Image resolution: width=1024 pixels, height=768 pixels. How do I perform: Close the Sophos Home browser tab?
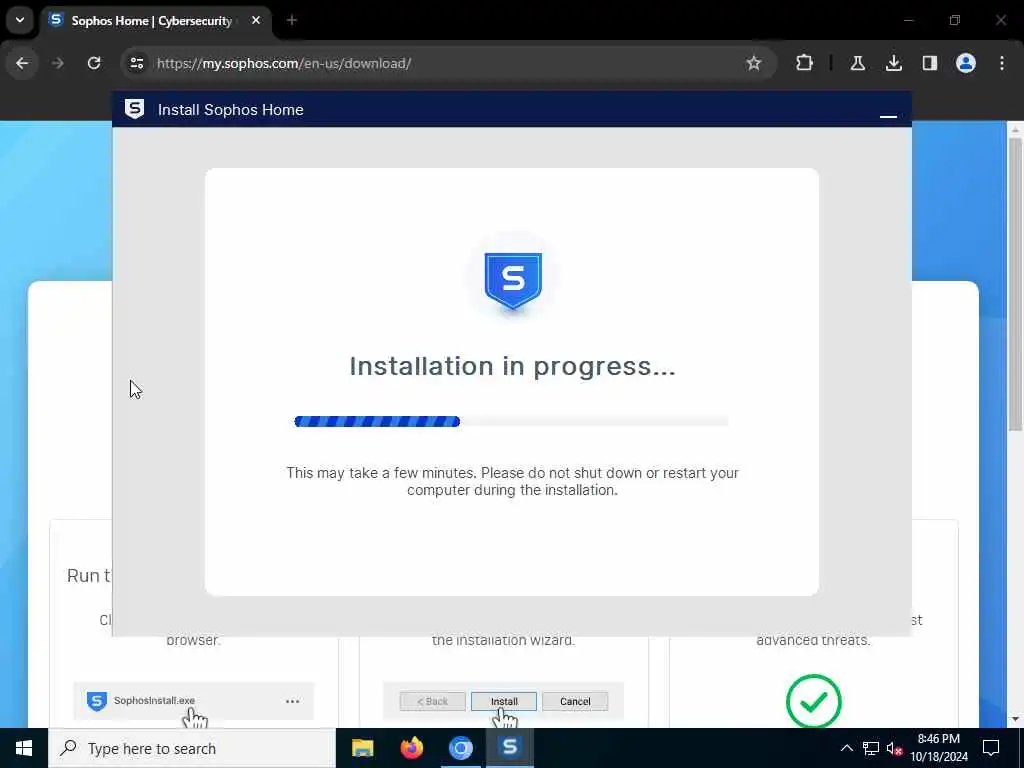click(256, 20)
